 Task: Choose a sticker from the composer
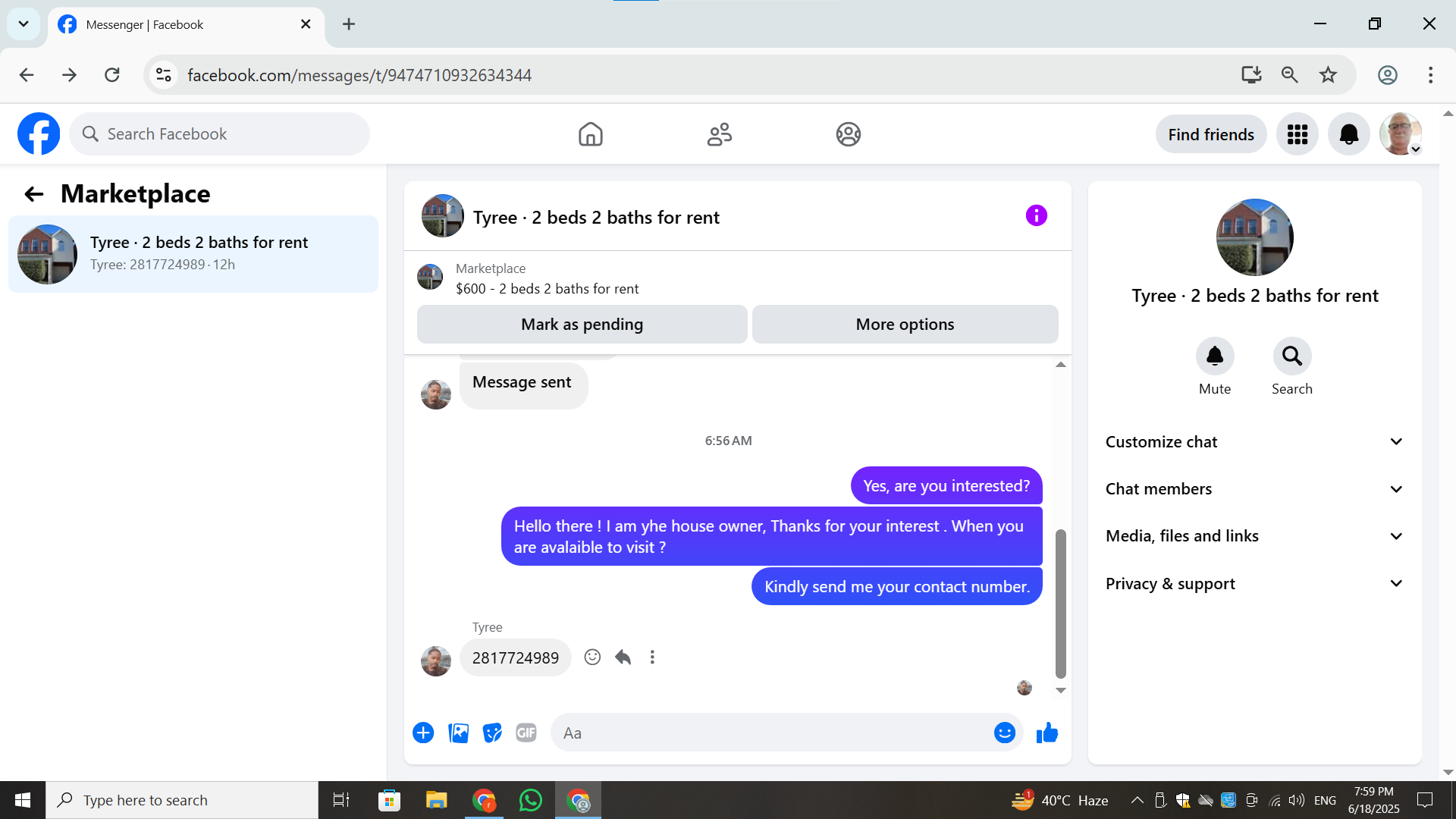pos(492,733)
